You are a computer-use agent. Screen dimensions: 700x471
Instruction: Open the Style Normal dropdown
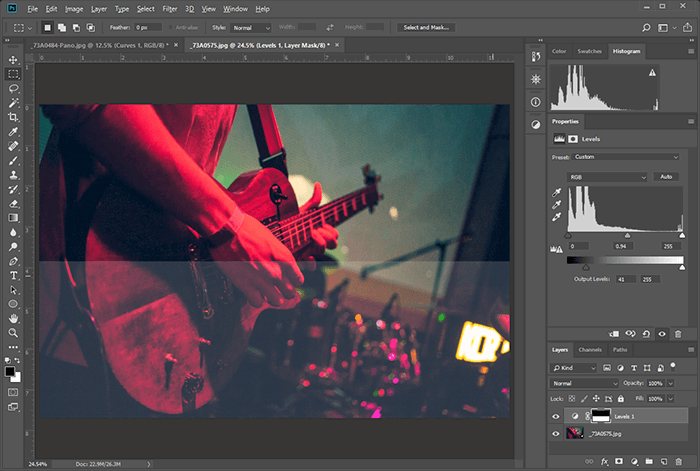click(x=251, y=28)
